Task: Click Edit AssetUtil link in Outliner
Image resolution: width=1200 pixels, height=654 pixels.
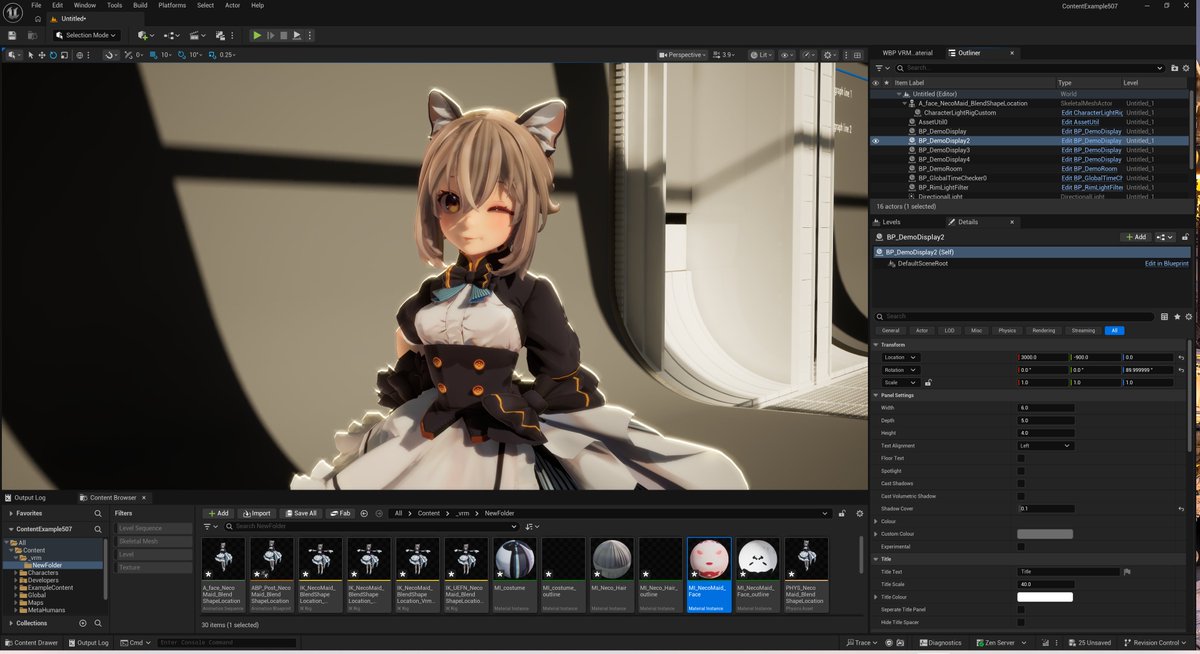Action: (1080, 122)
